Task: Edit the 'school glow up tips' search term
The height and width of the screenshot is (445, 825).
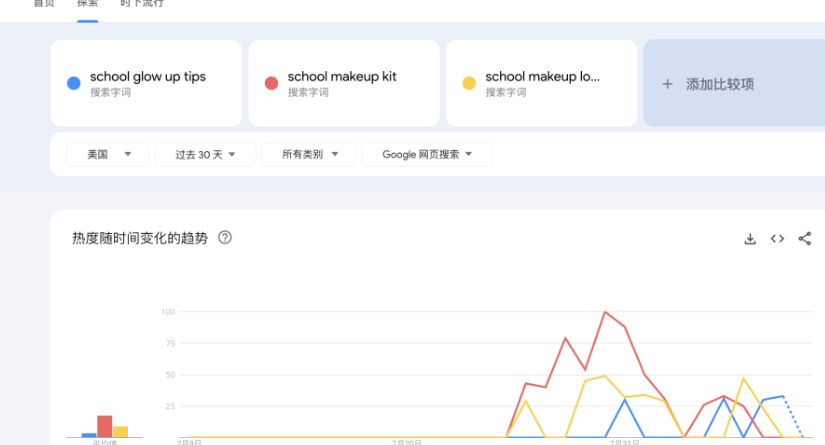Action: 148,77
